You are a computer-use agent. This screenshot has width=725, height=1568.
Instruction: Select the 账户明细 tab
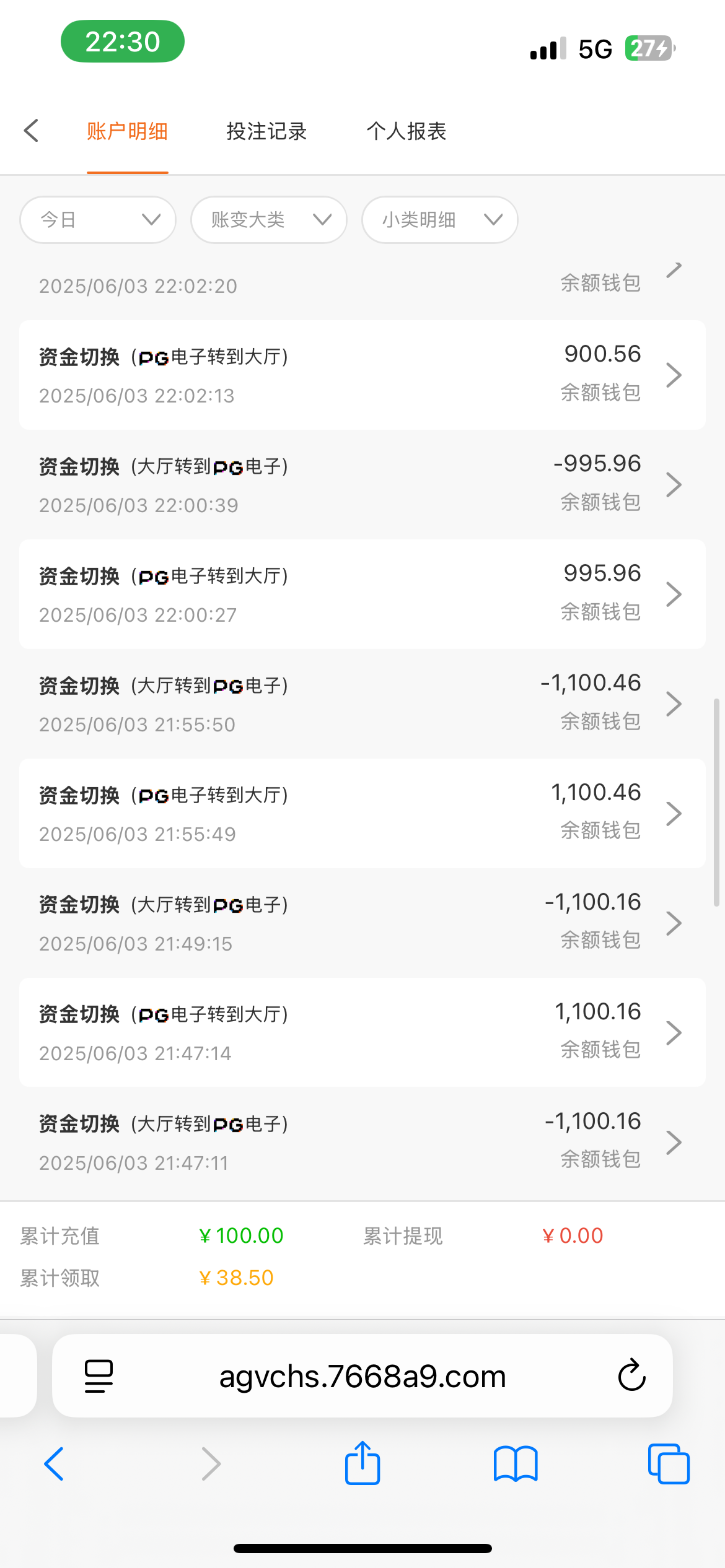[x=127, y=131]
